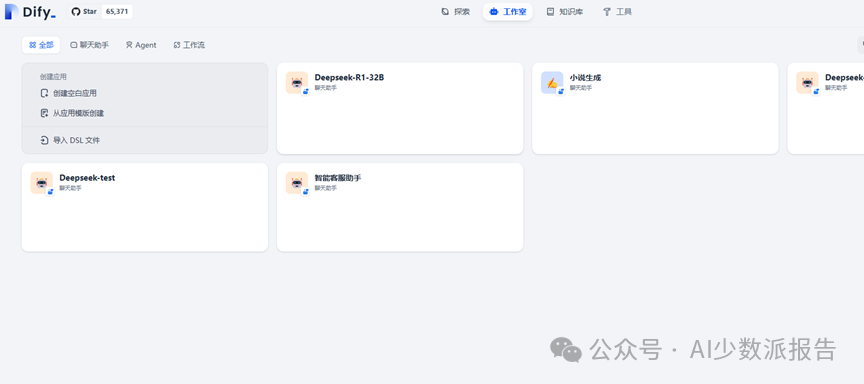The image size is (864, 384).
Task: Click the 智能客服助手 title text
Action: click(338, 178)
